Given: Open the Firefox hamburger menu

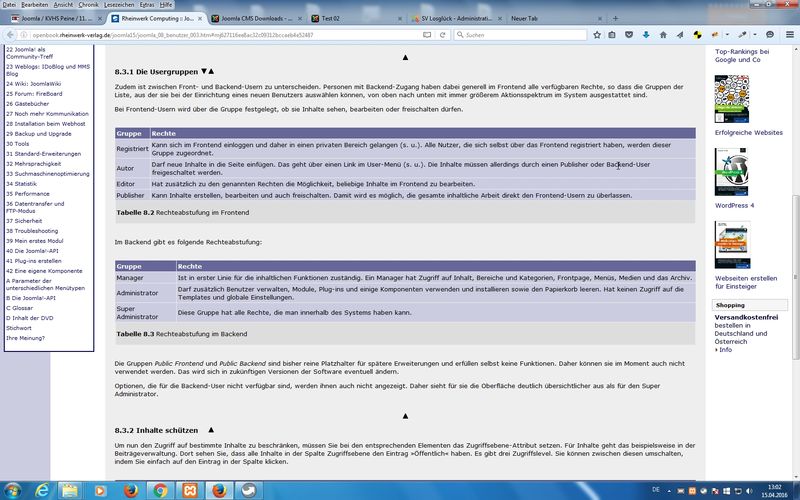Looking at the screenshot, I should point(790,35).
